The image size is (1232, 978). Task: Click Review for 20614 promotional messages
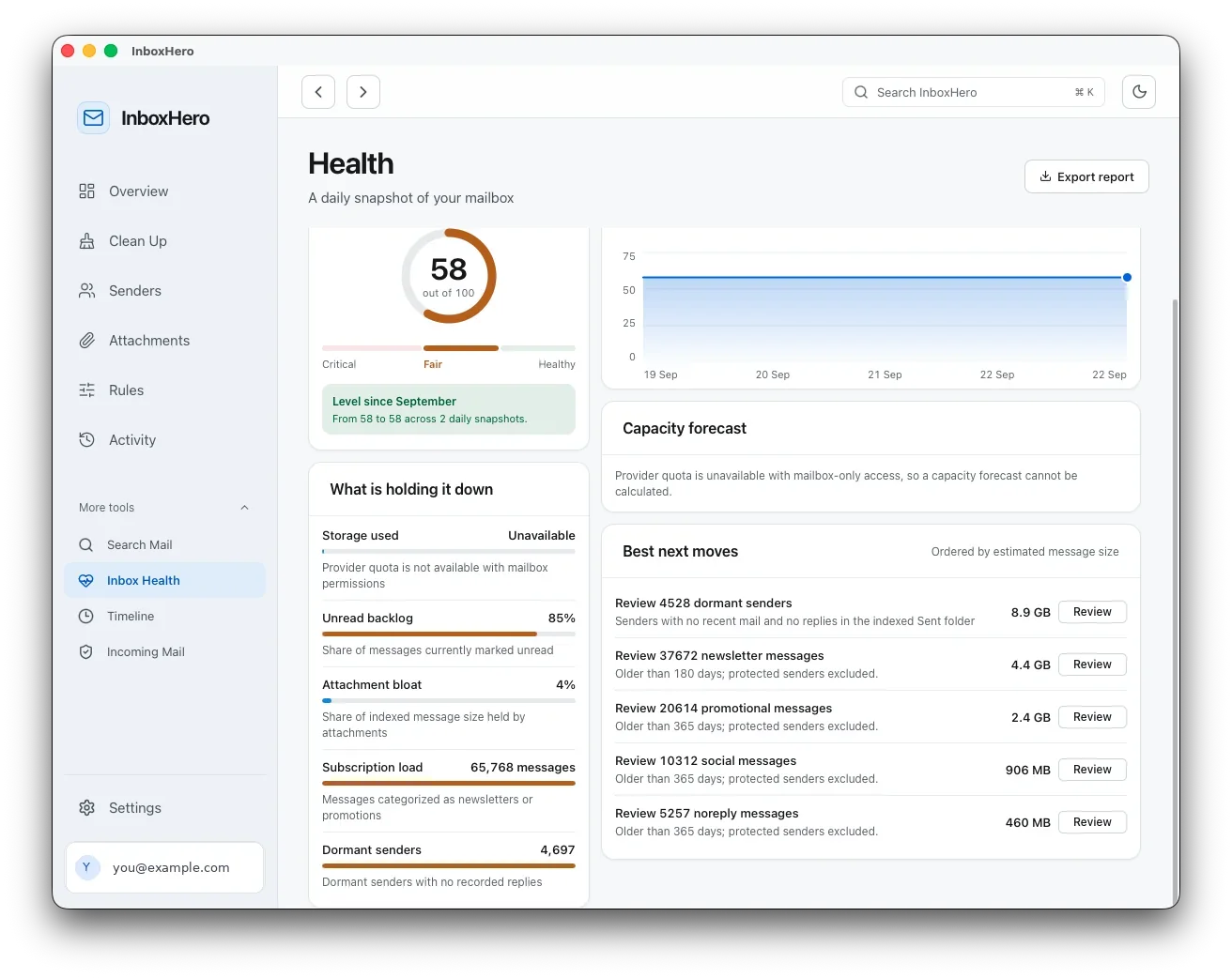(x=1092, y=717)
